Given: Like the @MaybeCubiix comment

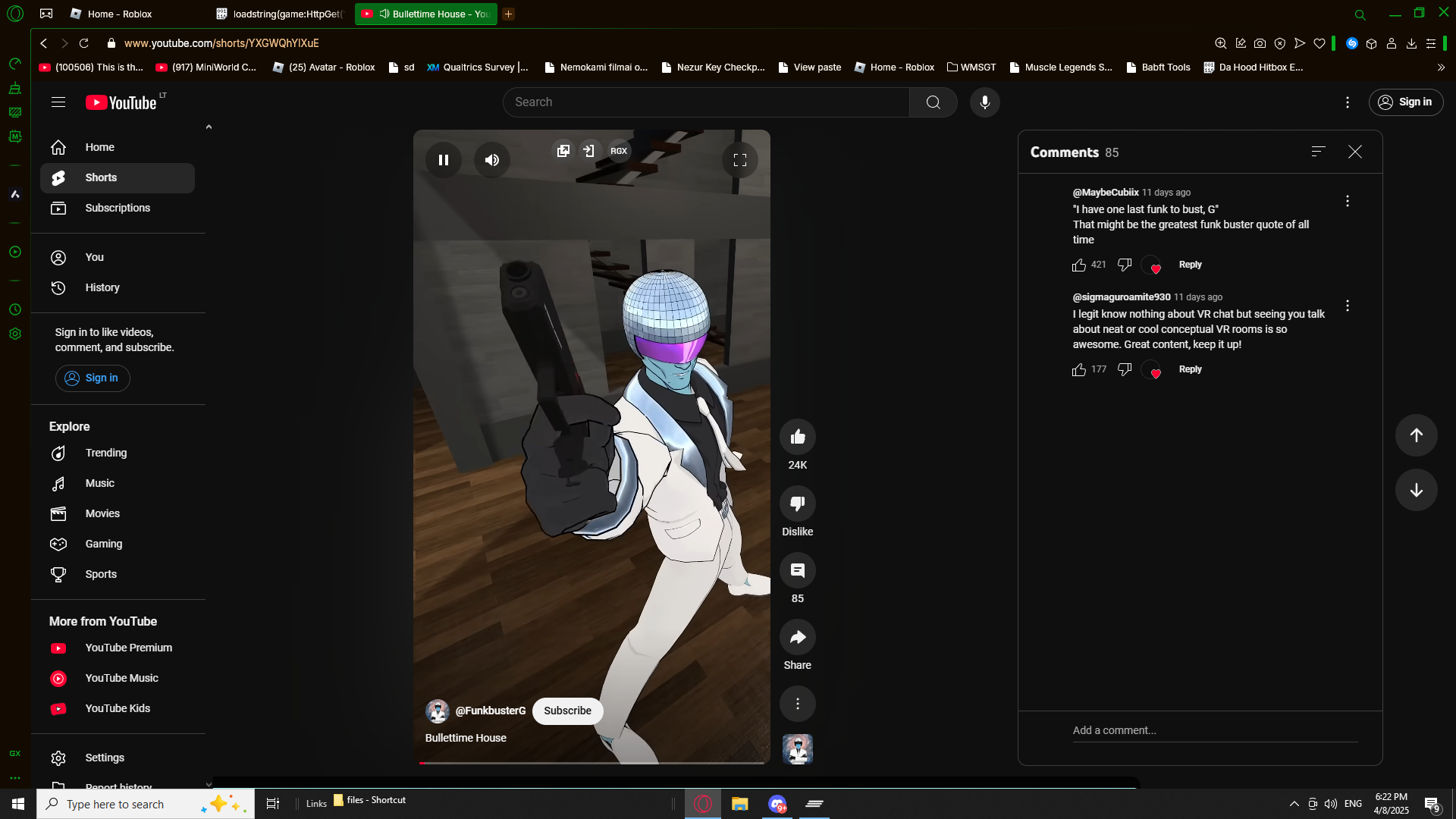Looking at the screenshot, I should pyautogui.click(x=1079, y=265).
